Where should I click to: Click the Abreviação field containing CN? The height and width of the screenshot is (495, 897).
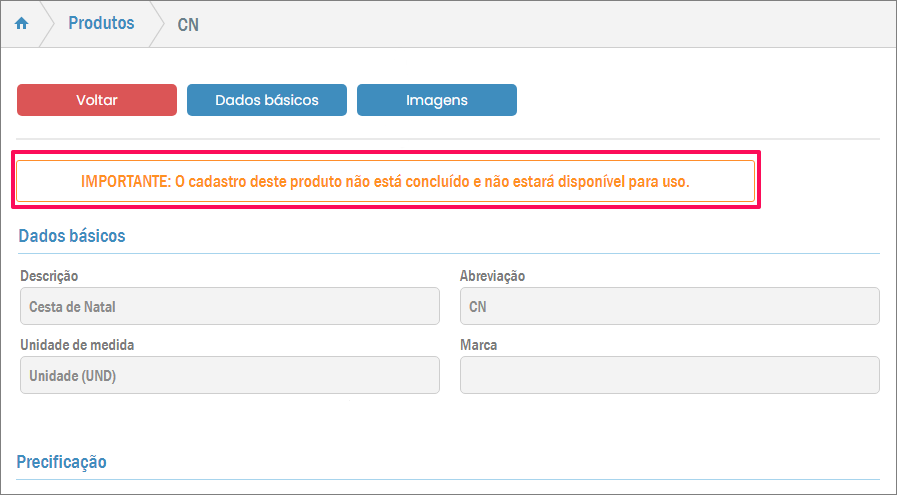669,307
